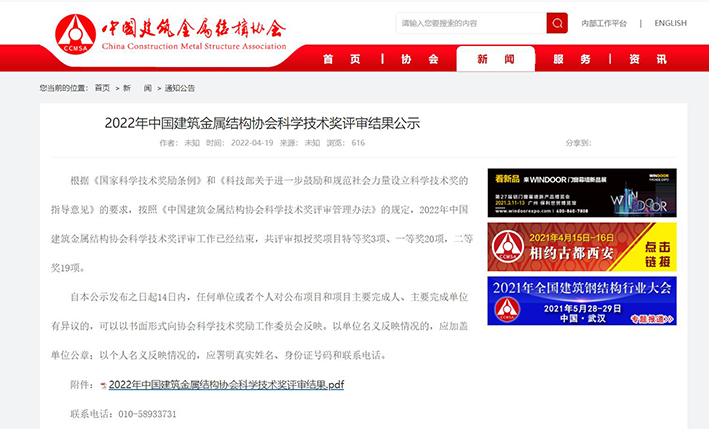709x429 pixels.
Task: Click the red search magnifier button
Action: click(x=557, y=23)
